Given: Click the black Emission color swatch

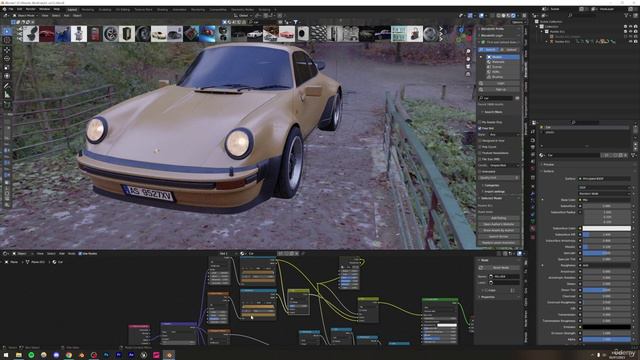Looking at the screenshot, I should pyautogui.click(x=607, y=327).
